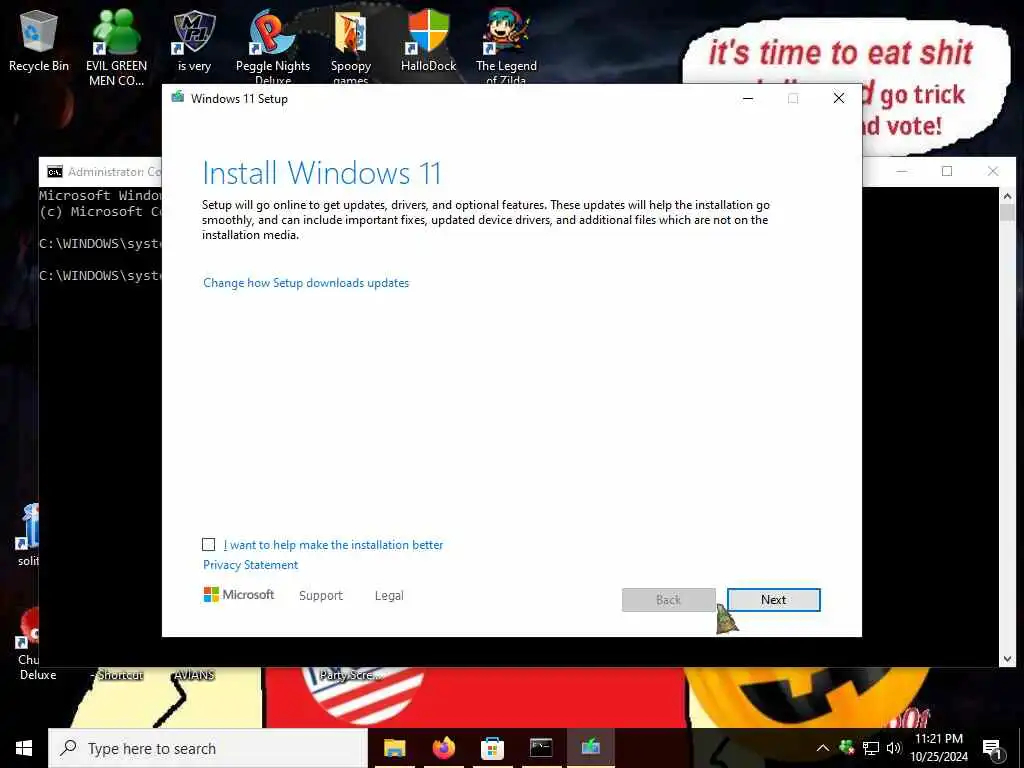Open 'Change how Setup downloads updates' link

[306, 283]
